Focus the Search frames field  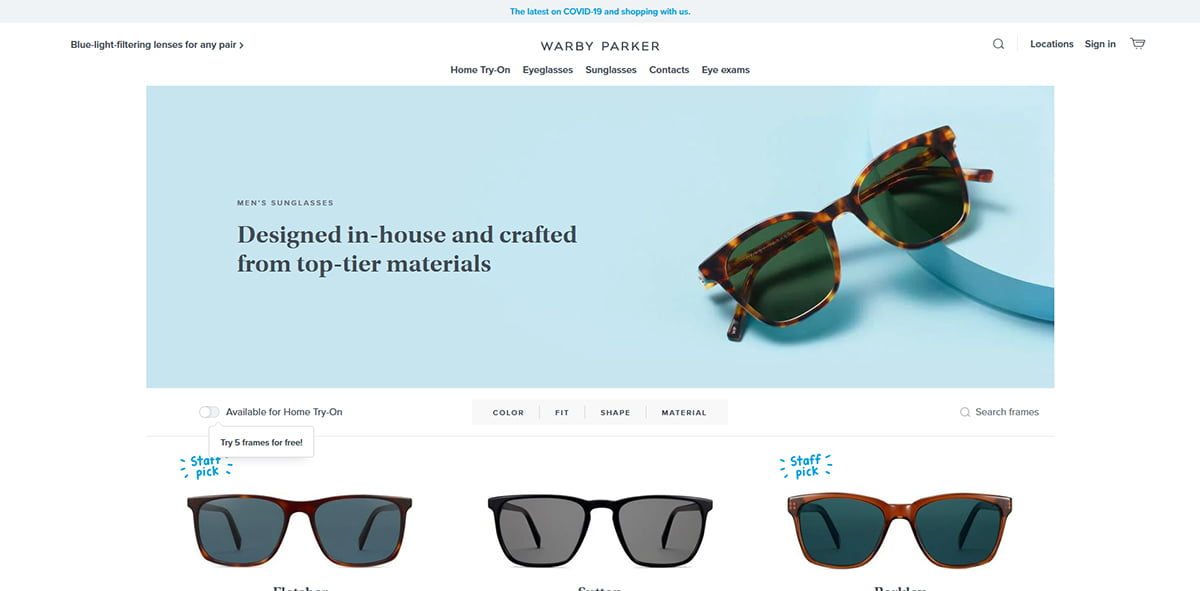[1000, 412]
